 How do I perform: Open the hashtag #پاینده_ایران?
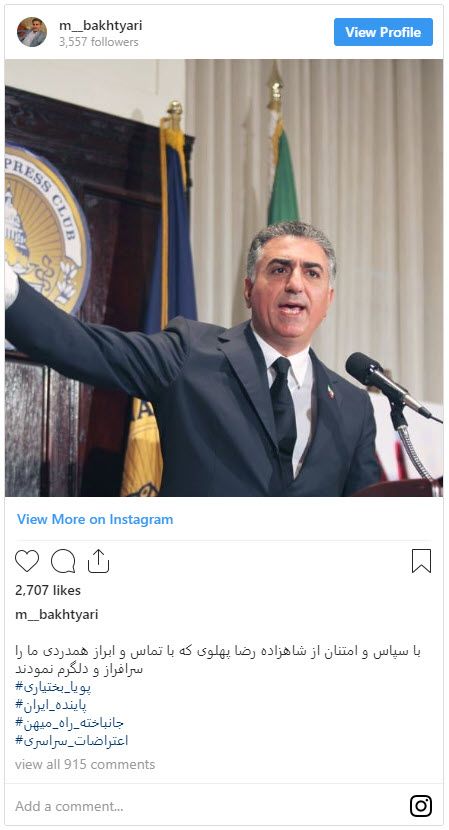click(51, 705)
